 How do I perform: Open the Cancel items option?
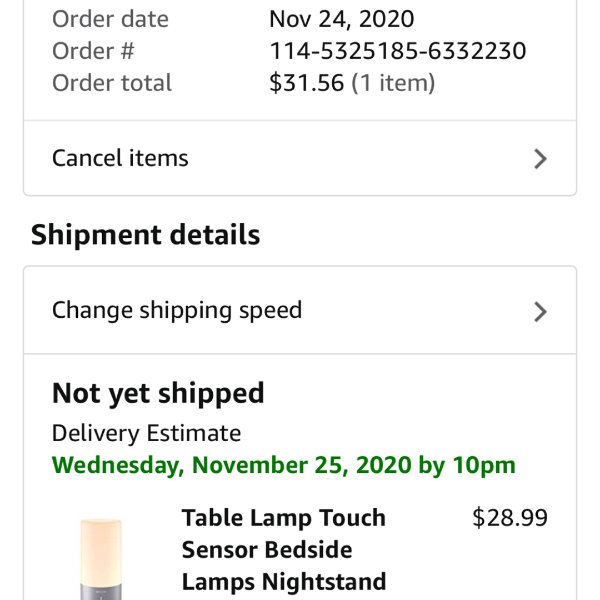[300, 158]
